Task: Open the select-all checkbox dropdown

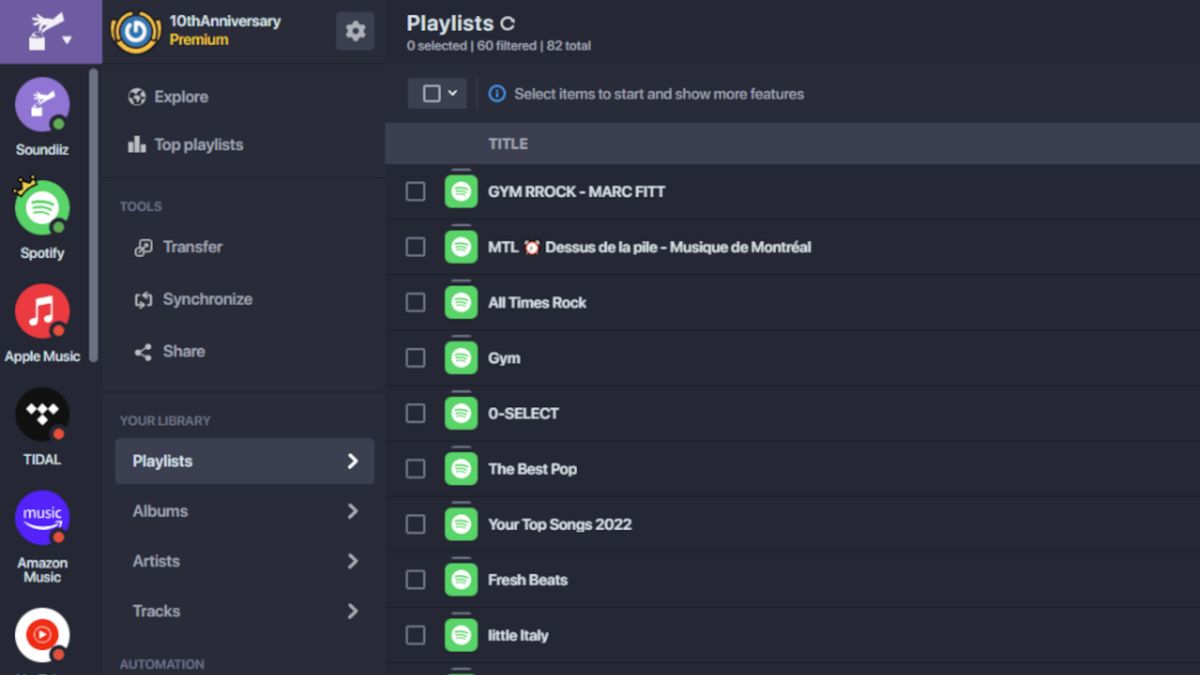Action: click(437, 93)
